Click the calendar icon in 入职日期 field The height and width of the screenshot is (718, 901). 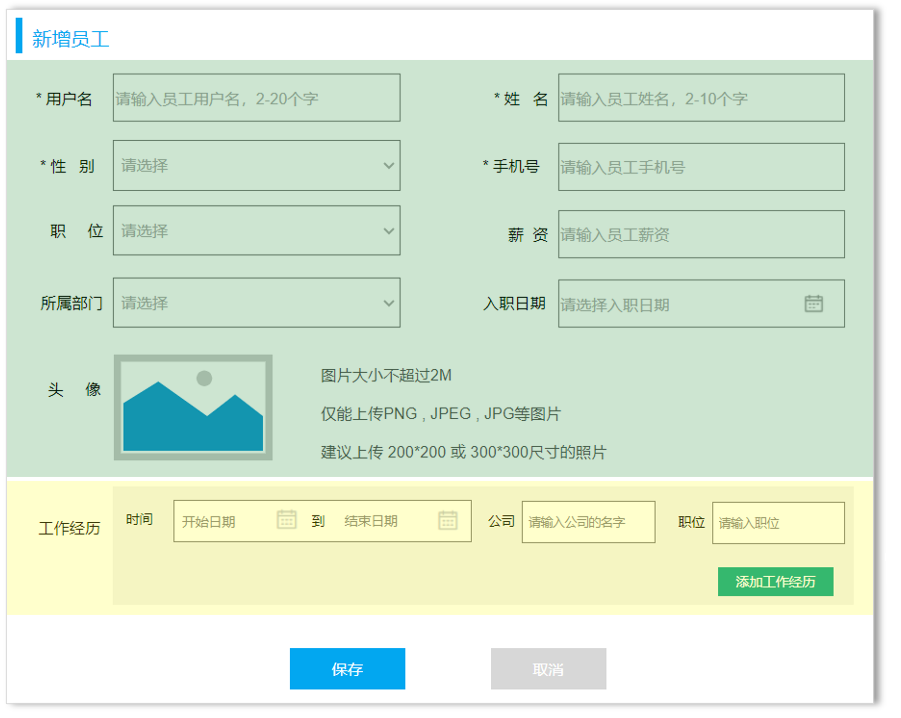click(813, 303)
